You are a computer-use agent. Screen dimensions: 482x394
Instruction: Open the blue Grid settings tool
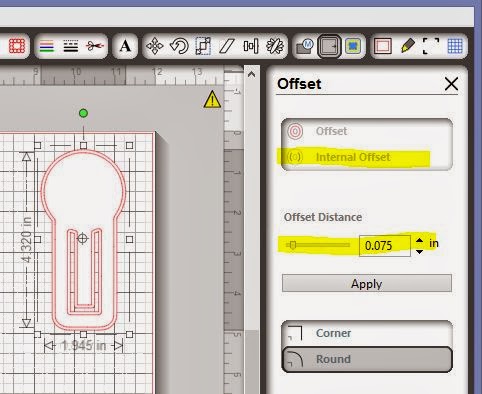point(455,46)
